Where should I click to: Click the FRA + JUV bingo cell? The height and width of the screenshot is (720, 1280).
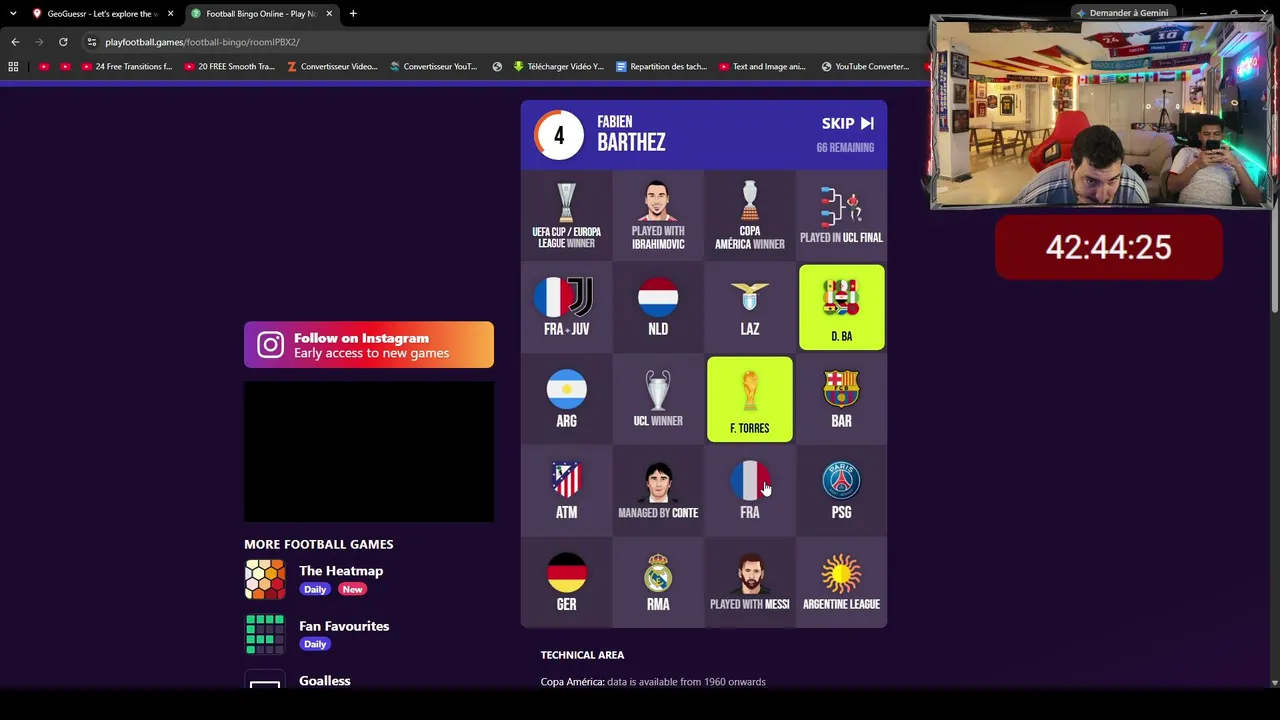pos(566,308)
